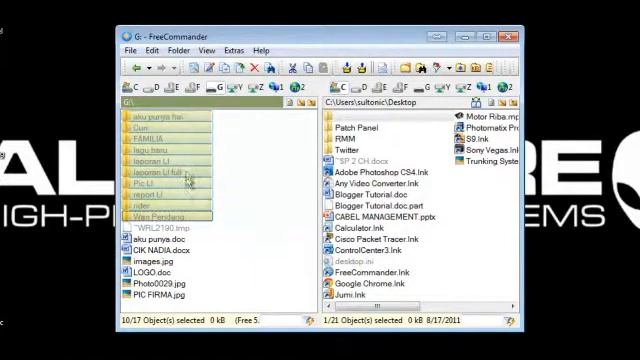Select drive C in left panel
The width and height of the screenshot is (640, 360).
tap(131, 87)
